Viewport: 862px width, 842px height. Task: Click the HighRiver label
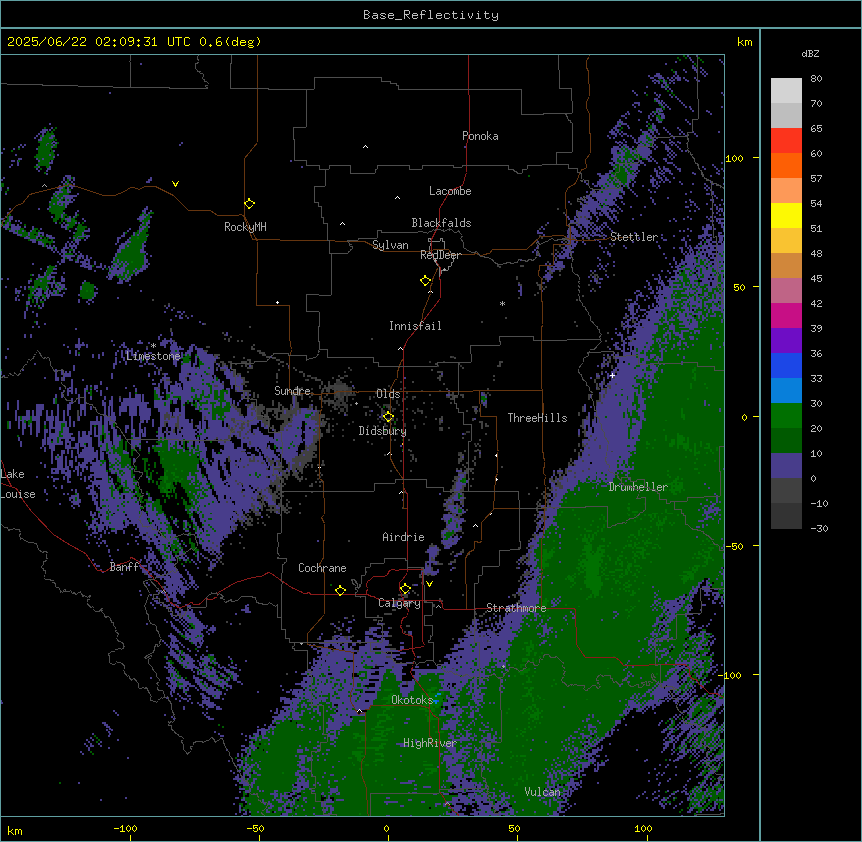tap(430, 743)
